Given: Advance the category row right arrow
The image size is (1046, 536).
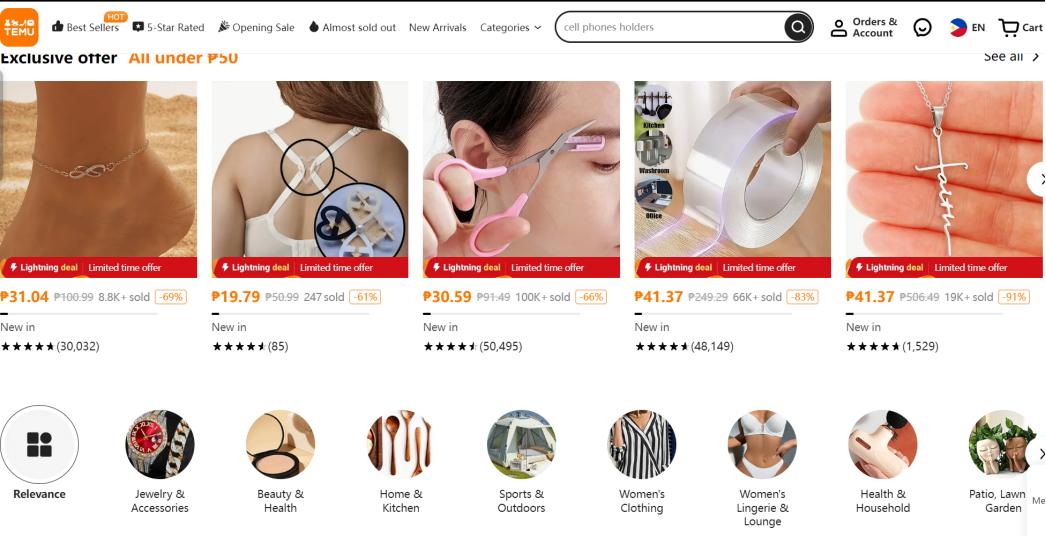Looking at the screenshot, I should 1038,454.
